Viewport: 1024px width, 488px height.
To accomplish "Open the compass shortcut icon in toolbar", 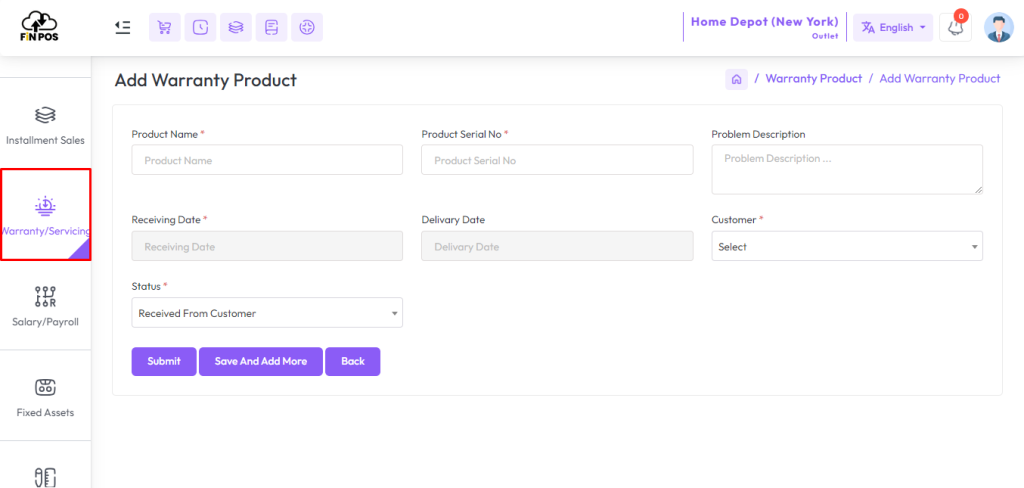I will [307, 27].
